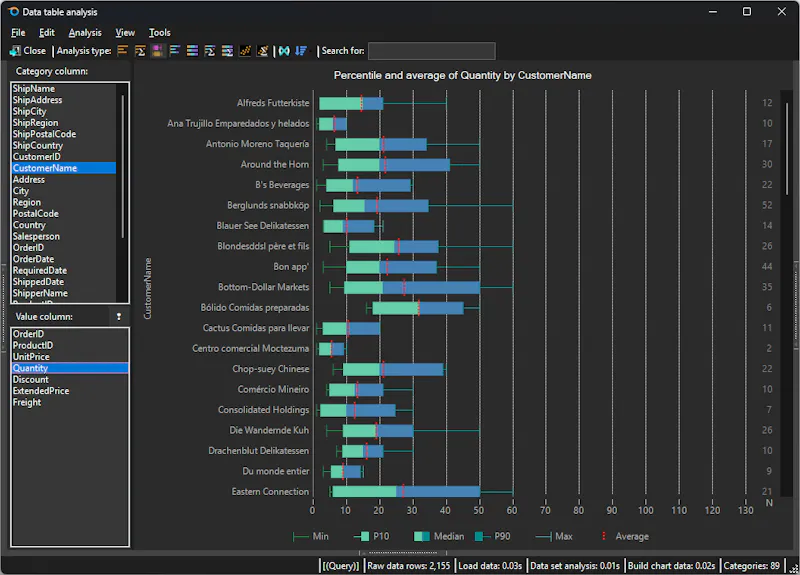Click the cyan swap columns toolbar icon

(284, 51)
